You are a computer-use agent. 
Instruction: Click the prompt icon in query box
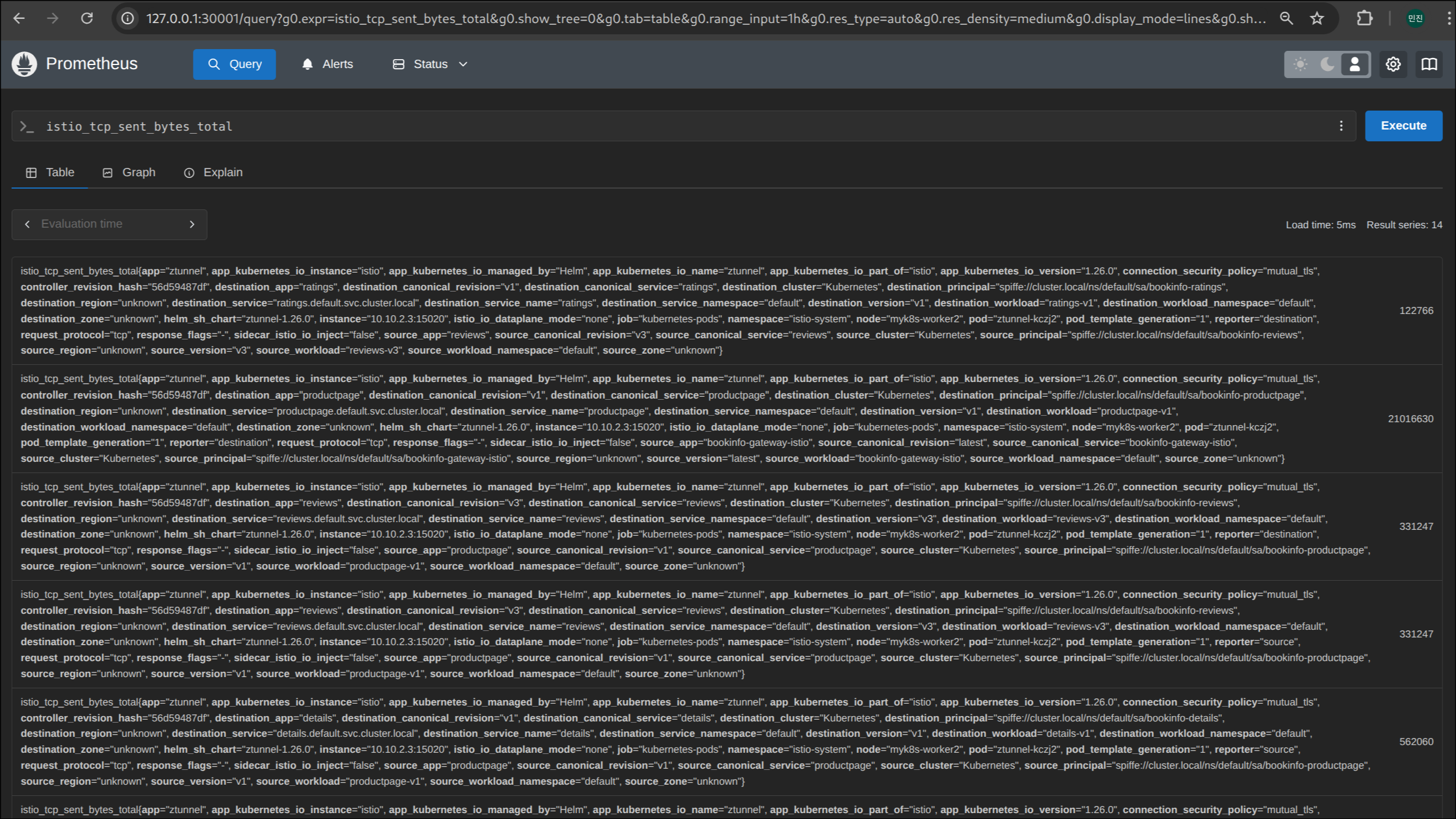click(x=27, y=126)
